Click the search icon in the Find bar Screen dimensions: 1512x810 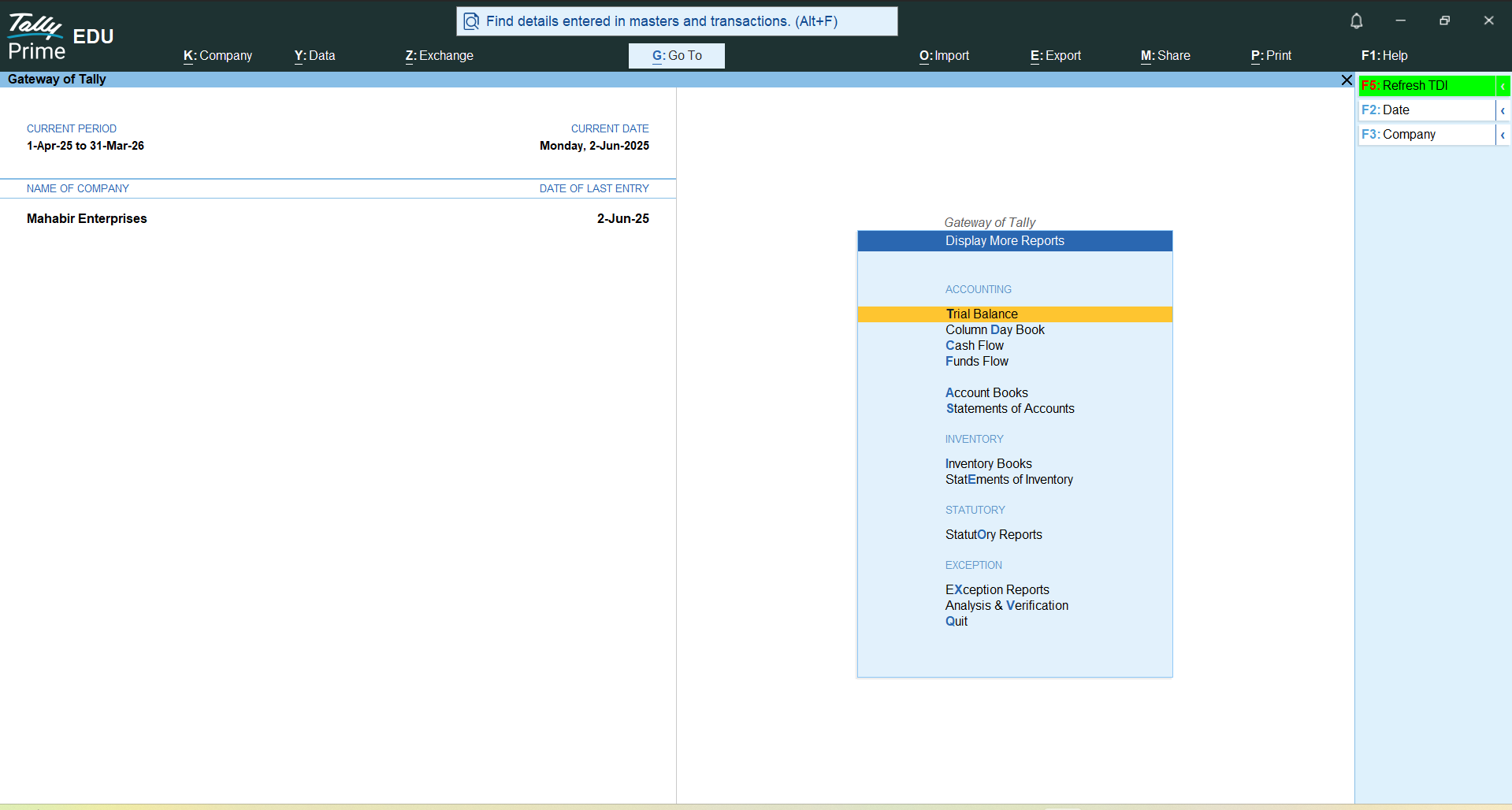click(x=471, y=21)
